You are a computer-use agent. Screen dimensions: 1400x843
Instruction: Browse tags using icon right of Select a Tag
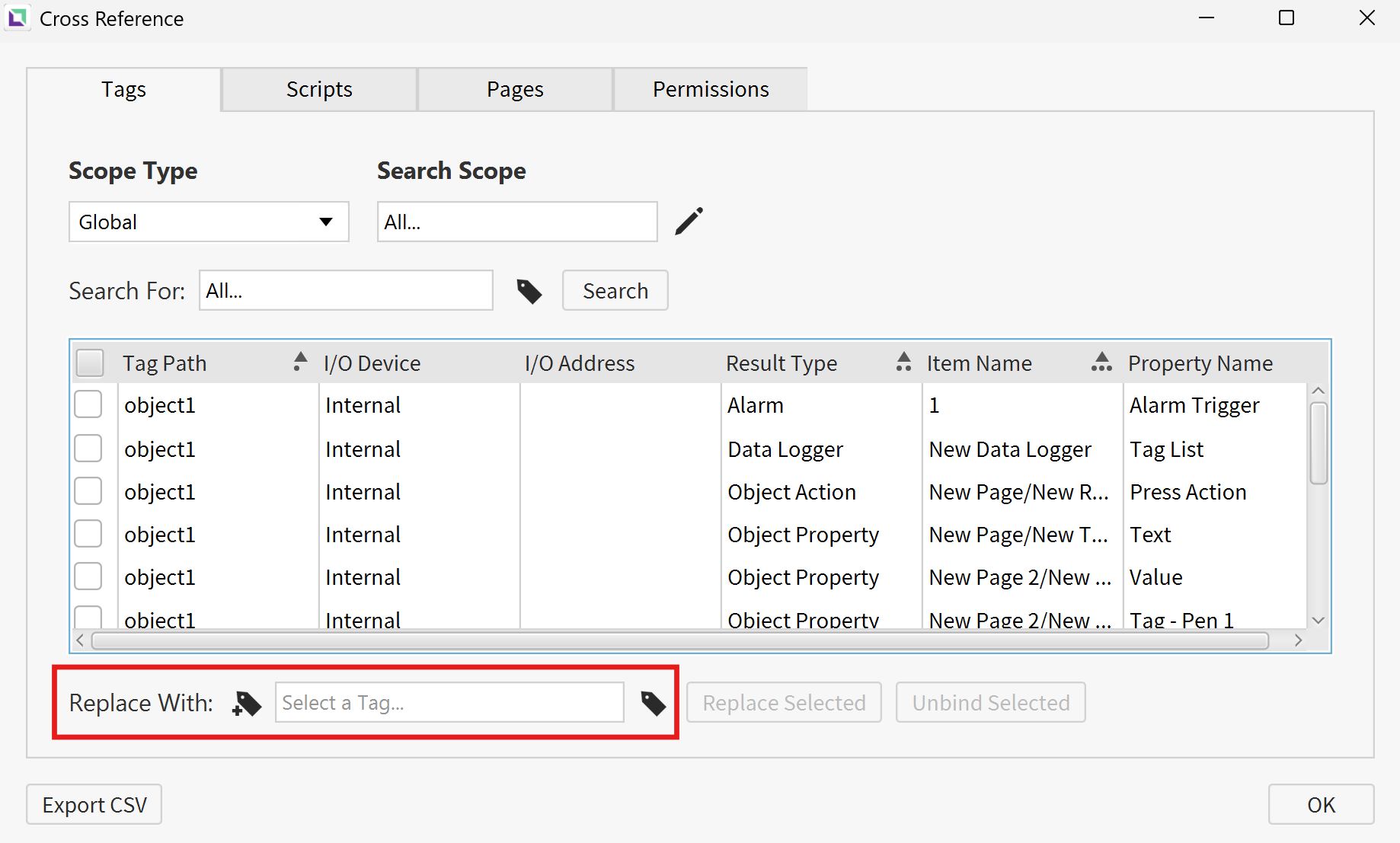click(x=653, y=703)
